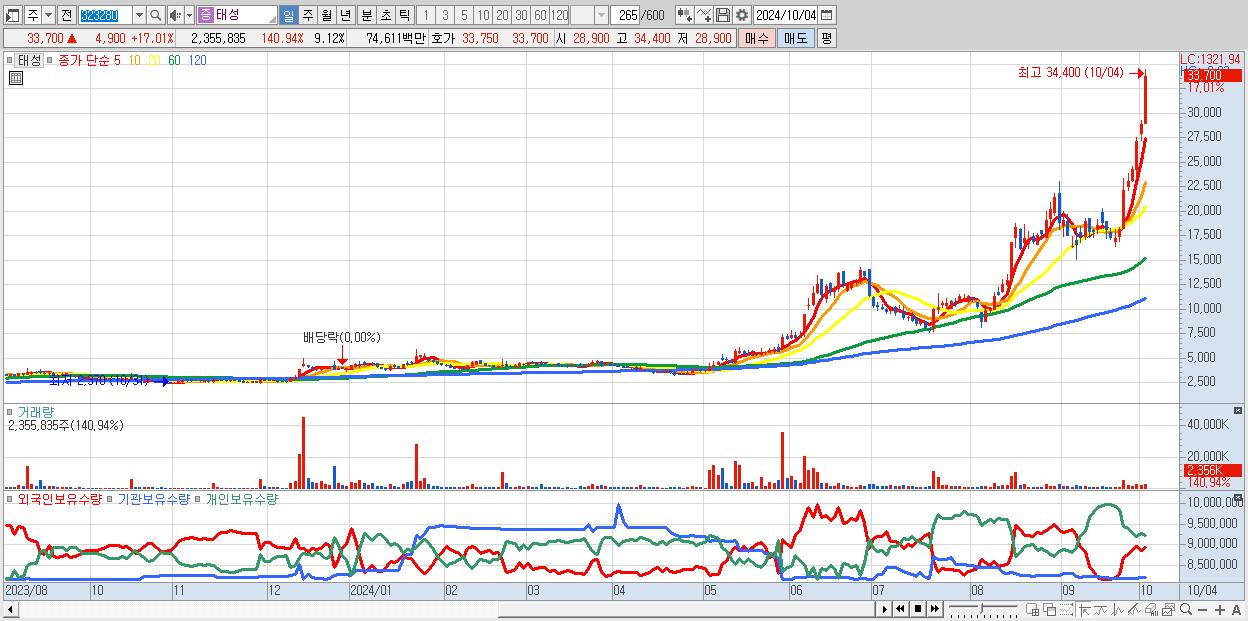The width and height of the screenshot is (1248, 621).
Task: Click the 30 interval button
Action: pyautogui.click(x=521, y=15)
